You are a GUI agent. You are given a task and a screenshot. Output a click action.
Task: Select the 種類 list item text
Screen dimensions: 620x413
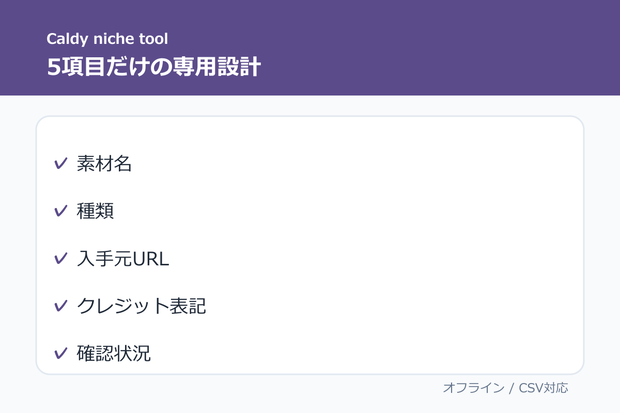[x=95, y=211]
